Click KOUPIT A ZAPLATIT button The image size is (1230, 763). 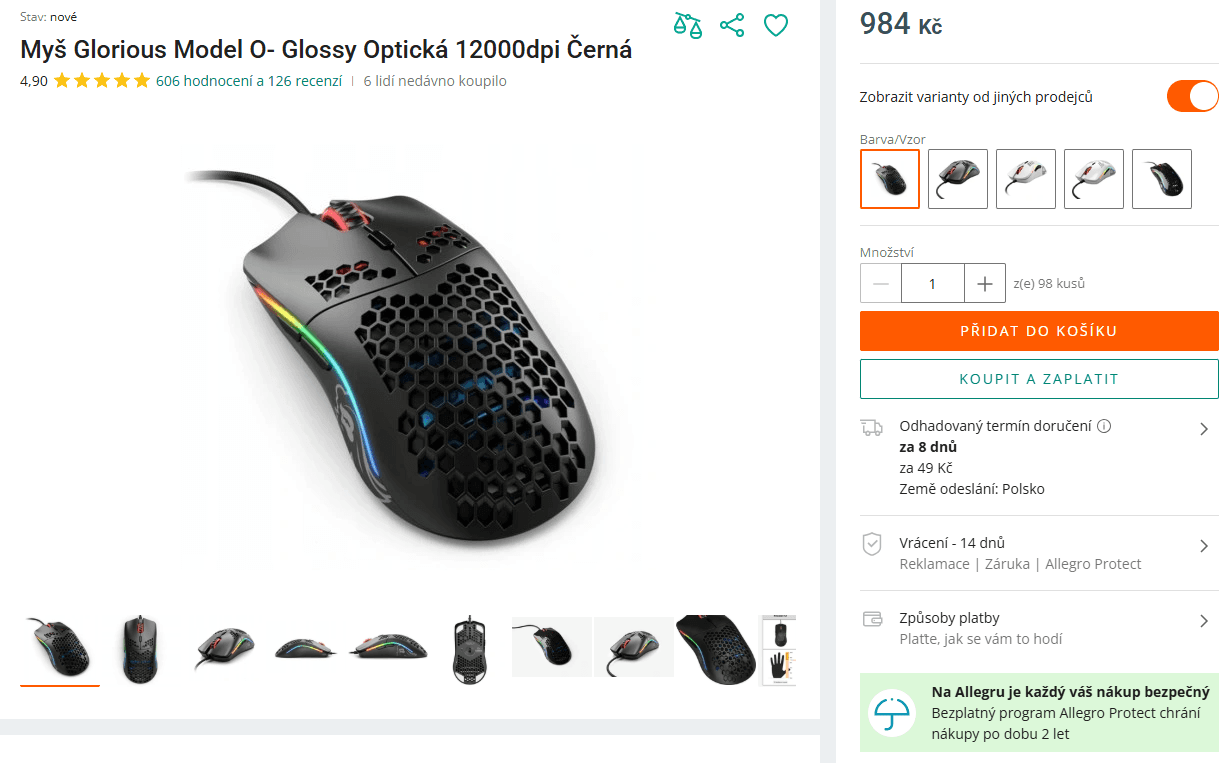[x=1039, y=379]
